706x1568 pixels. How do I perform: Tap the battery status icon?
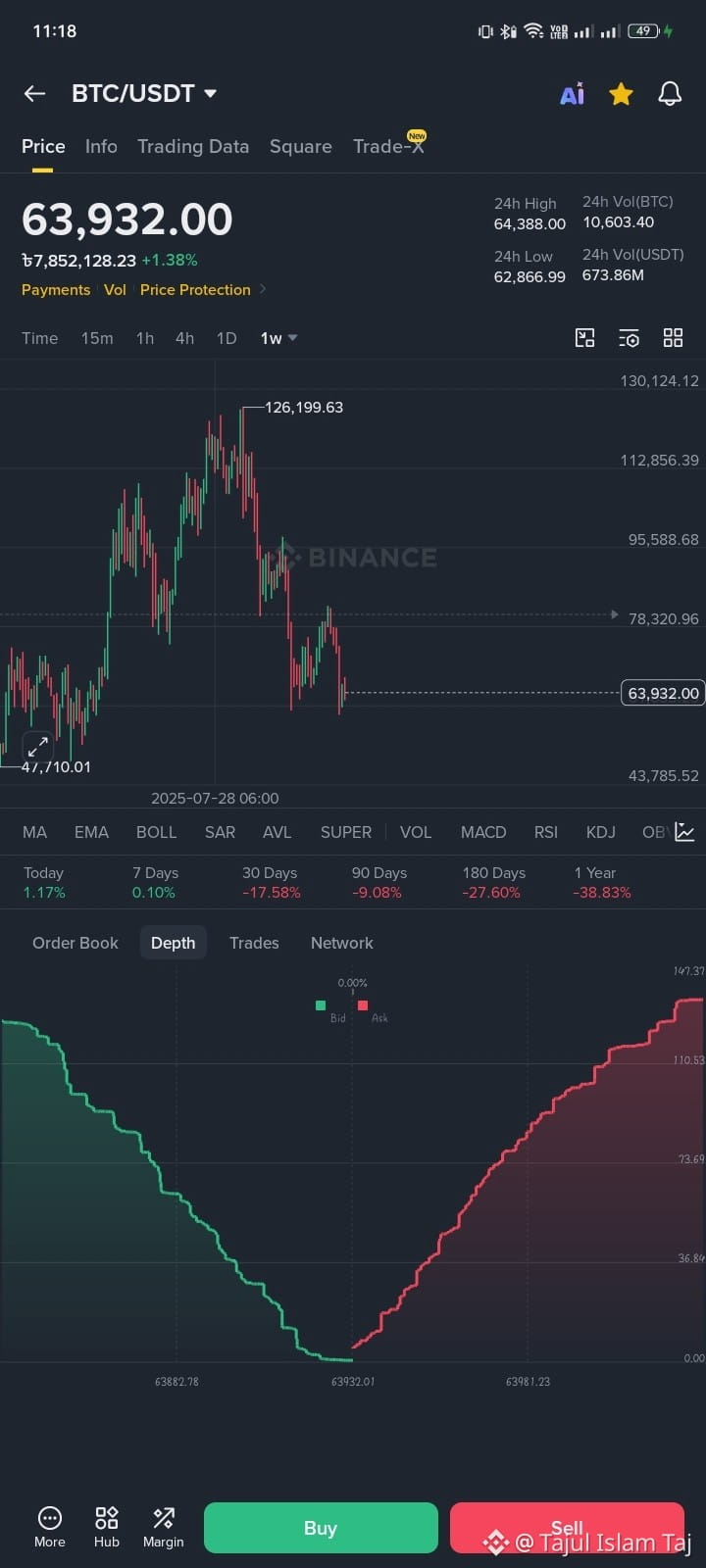(643, 31)
